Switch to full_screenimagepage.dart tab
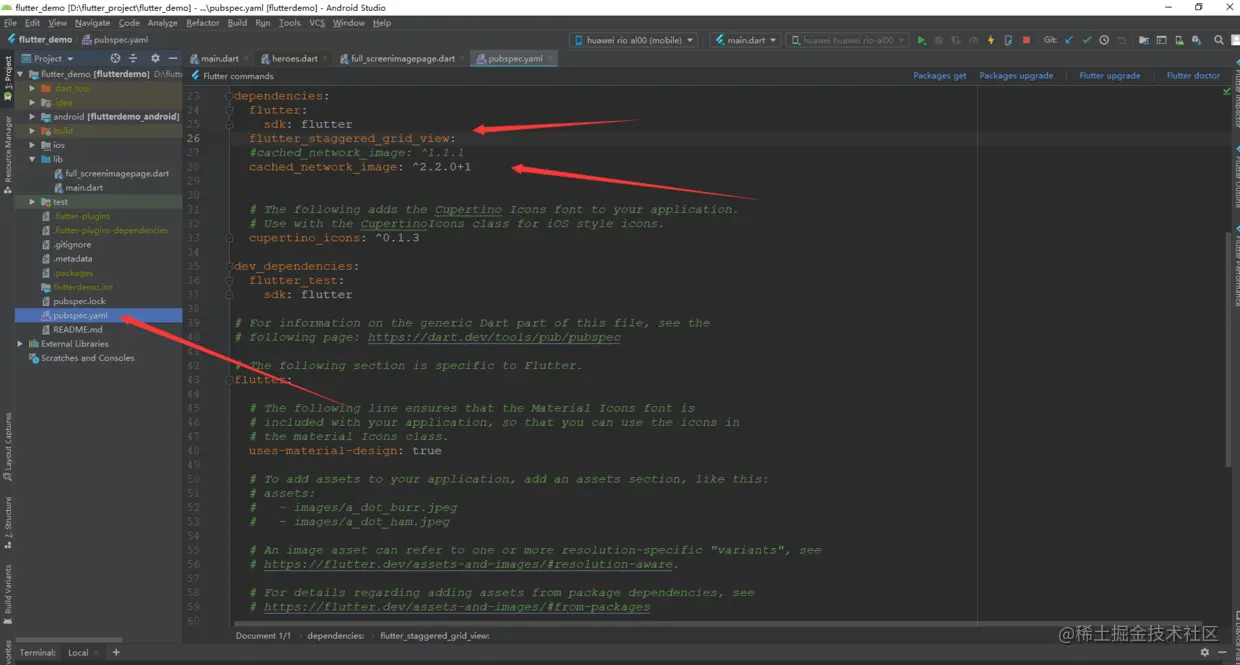Viewport: 1240px width, 665px height. coord(398,58)
